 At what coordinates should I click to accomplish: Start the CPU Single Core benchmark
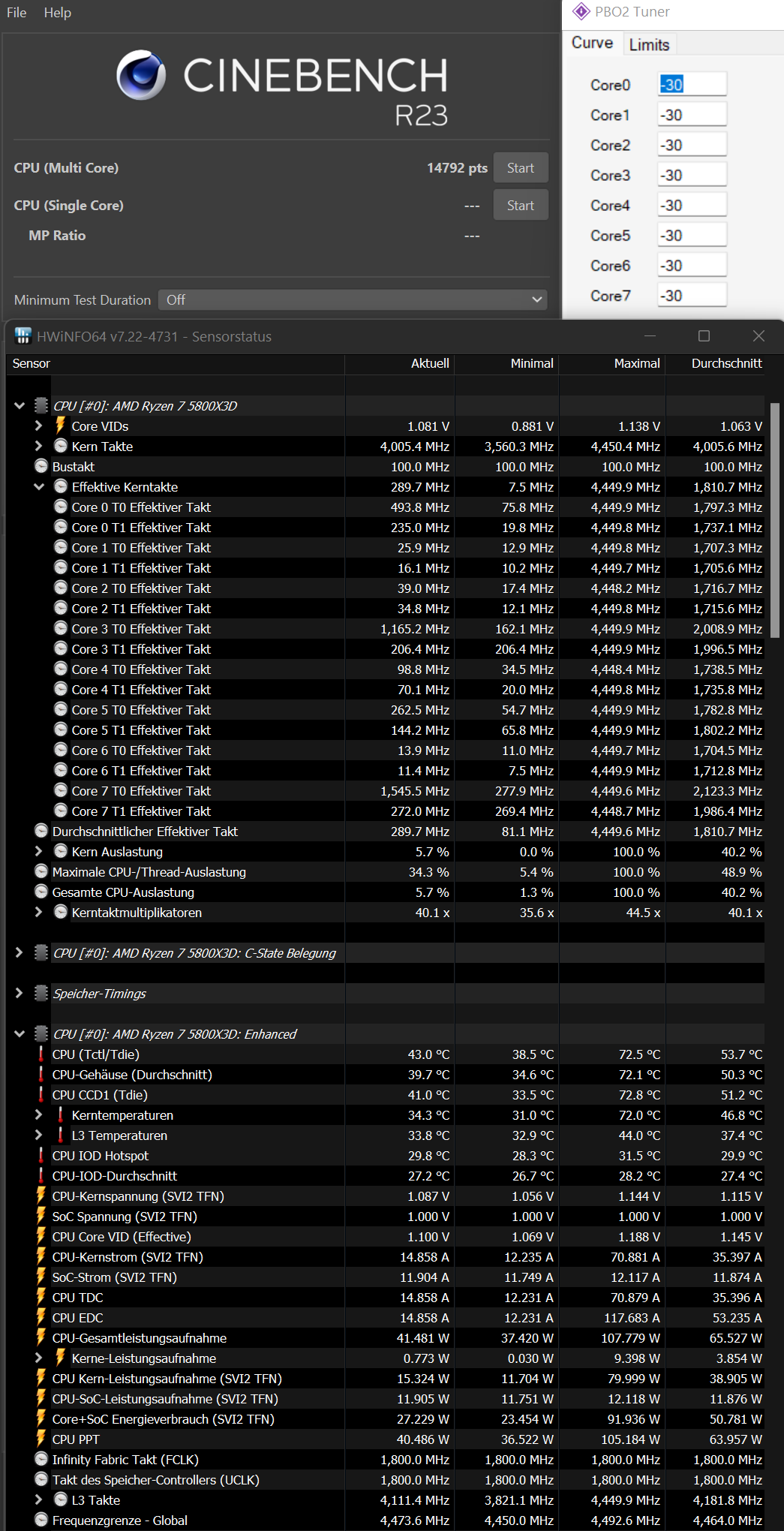click(x=521, y=206)
